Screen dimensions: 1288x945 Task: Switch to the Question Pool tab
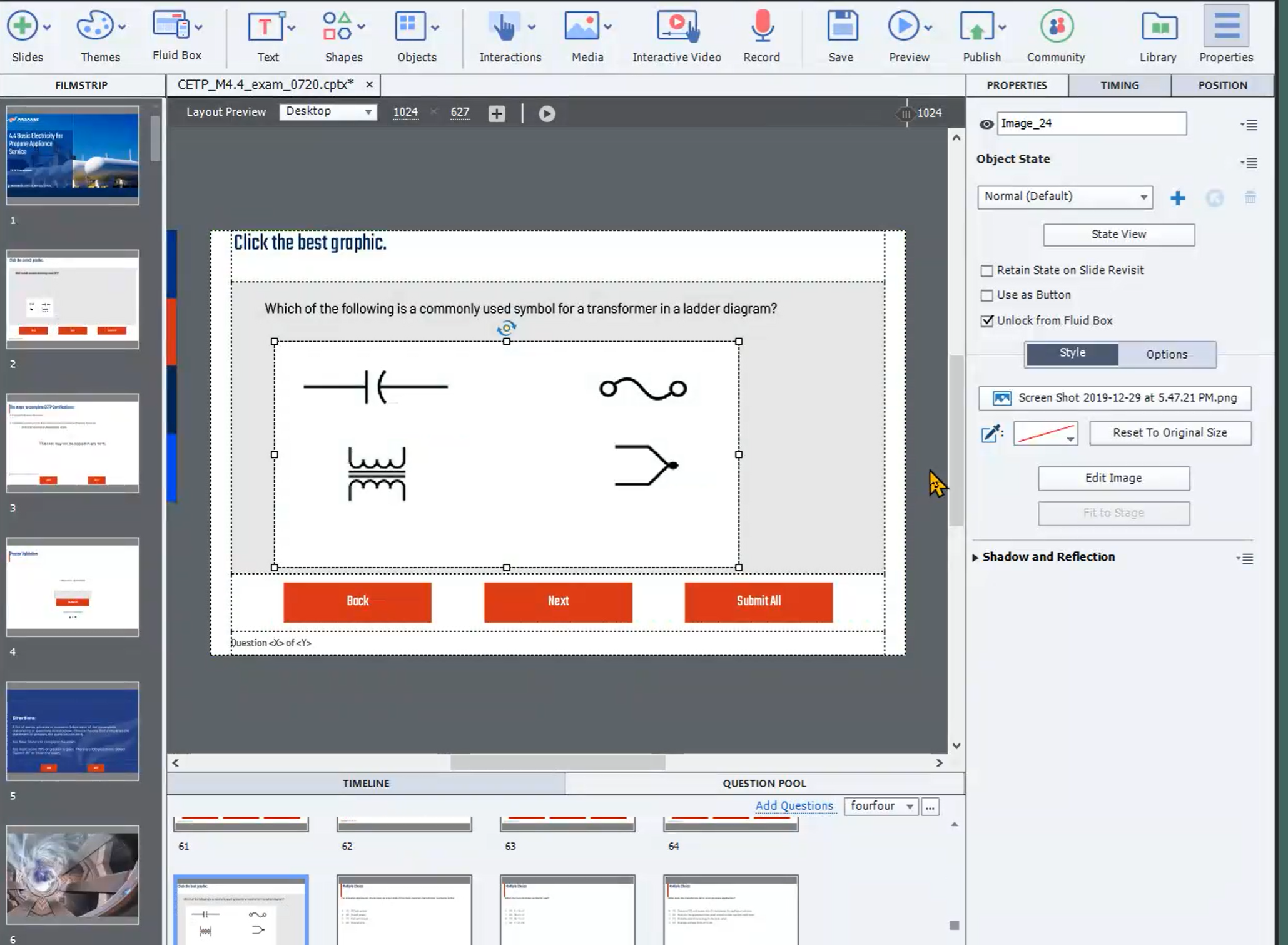pos(764,784)
